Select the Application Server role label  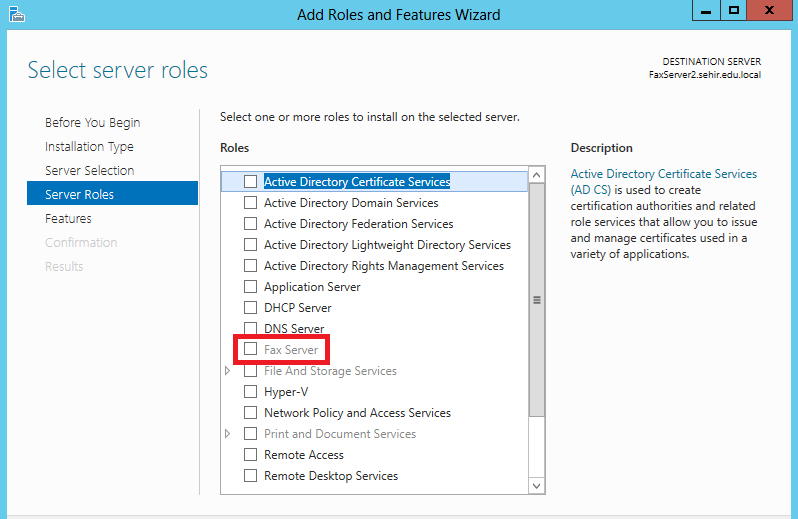[312, 287]
